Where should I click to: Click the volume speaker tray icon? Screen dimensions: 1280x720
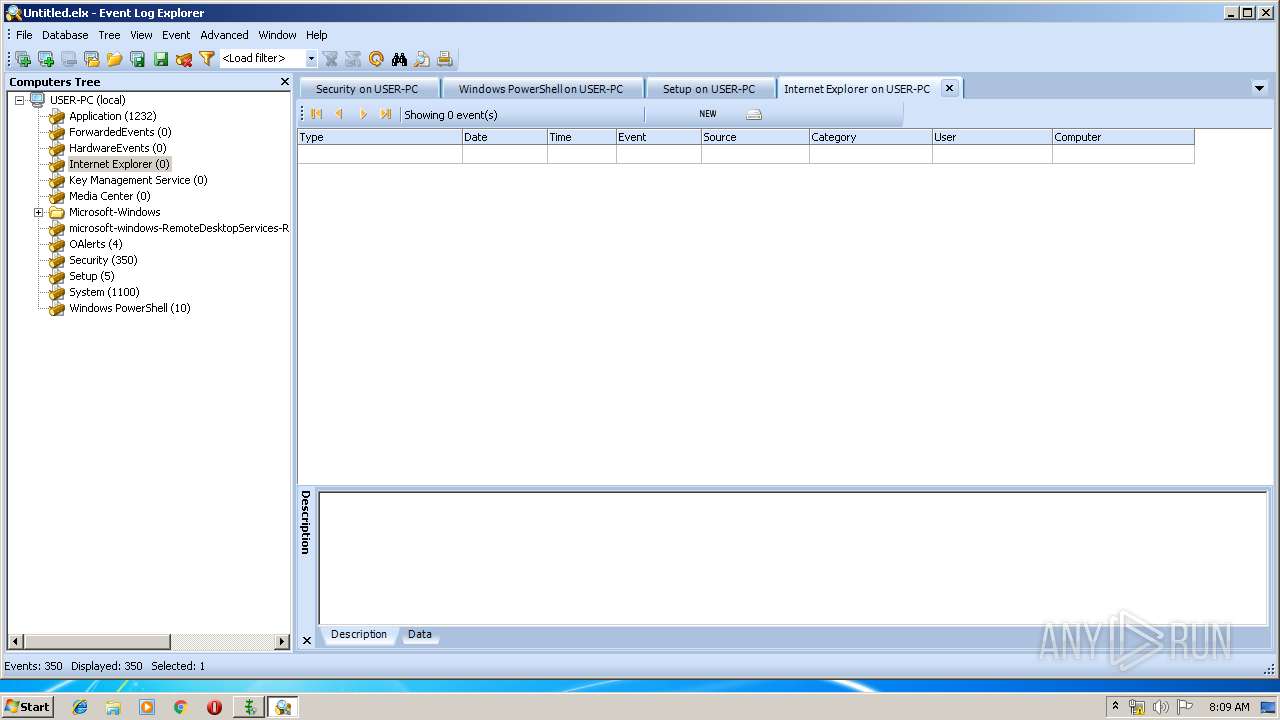coord(1160,707)
